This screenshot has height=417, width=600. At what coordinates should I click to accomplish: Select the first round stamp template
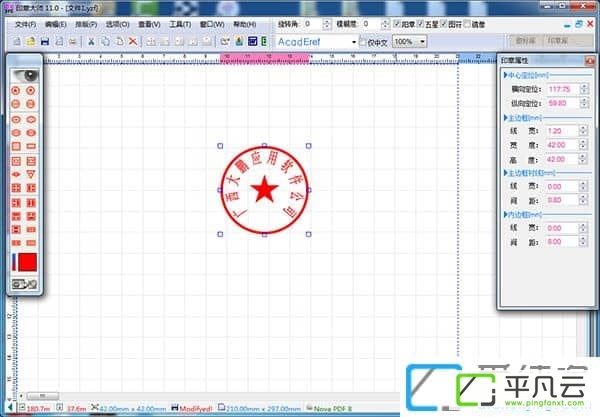tap(16, 91)
